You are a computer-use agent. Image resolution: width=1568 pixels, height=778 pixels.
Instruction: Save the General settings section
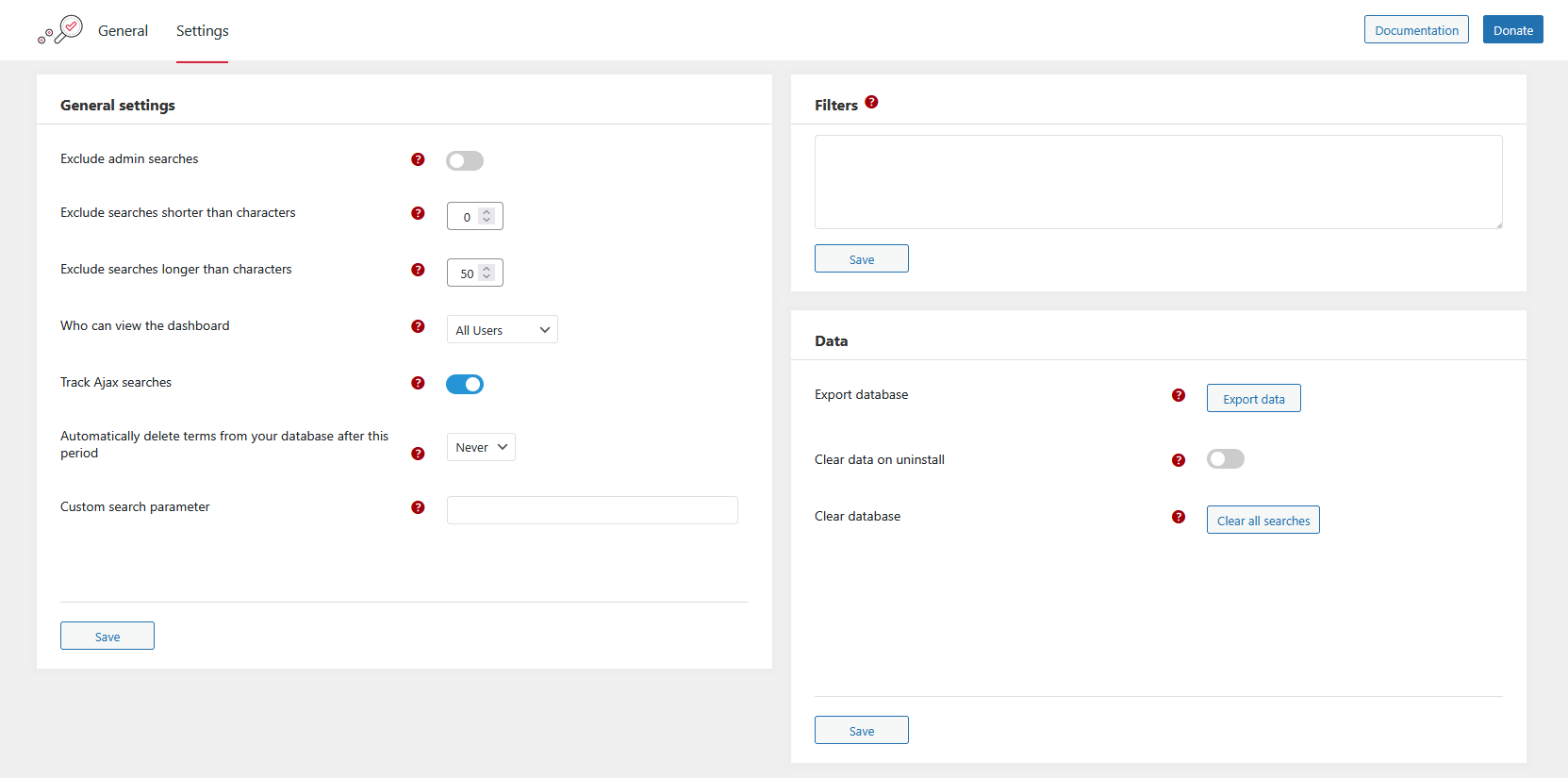(x=107, y=636)
